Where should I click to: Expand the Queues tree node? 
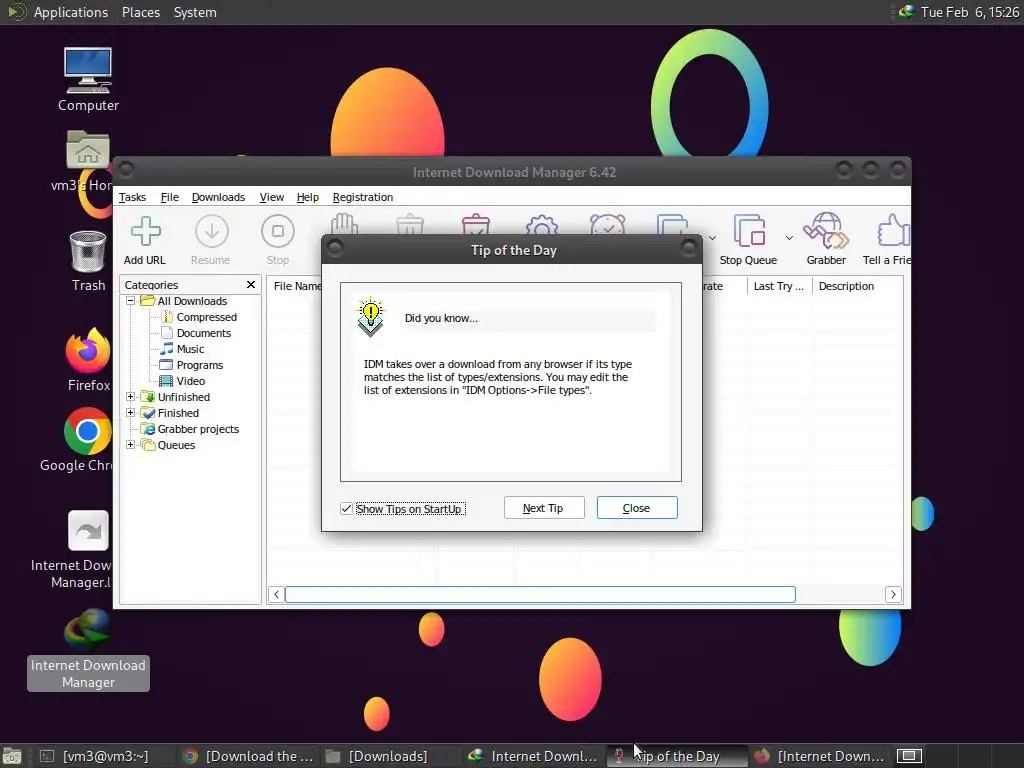coord(131,445)
